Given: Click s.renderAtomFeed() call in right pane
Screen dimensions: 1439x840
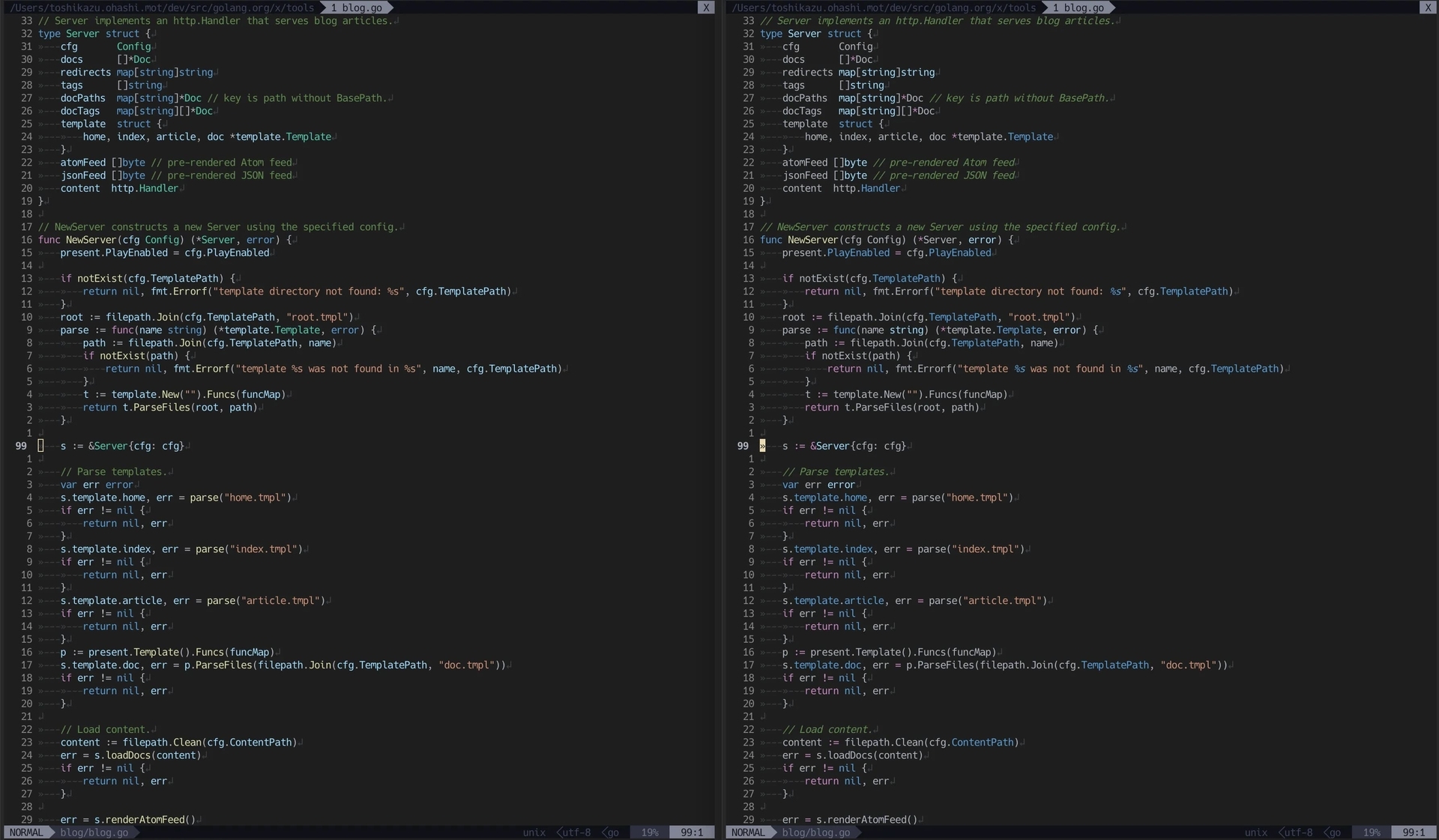Looking at the screenshot, I should click(x=866, y=820).
